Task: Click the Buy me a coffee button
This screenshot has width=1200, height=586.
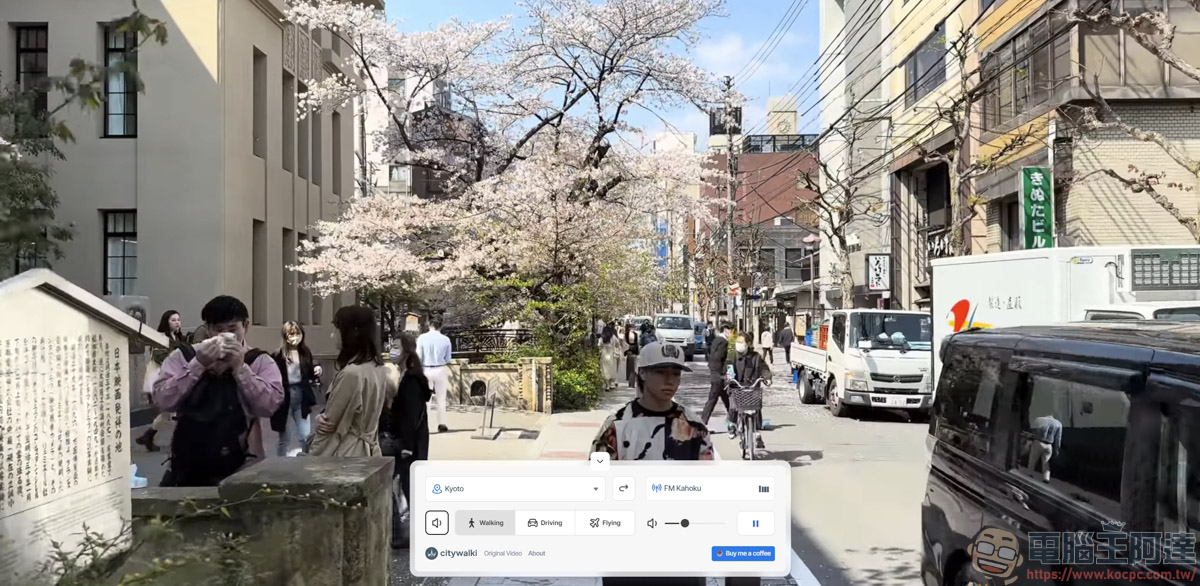Action: pos(743,553)
